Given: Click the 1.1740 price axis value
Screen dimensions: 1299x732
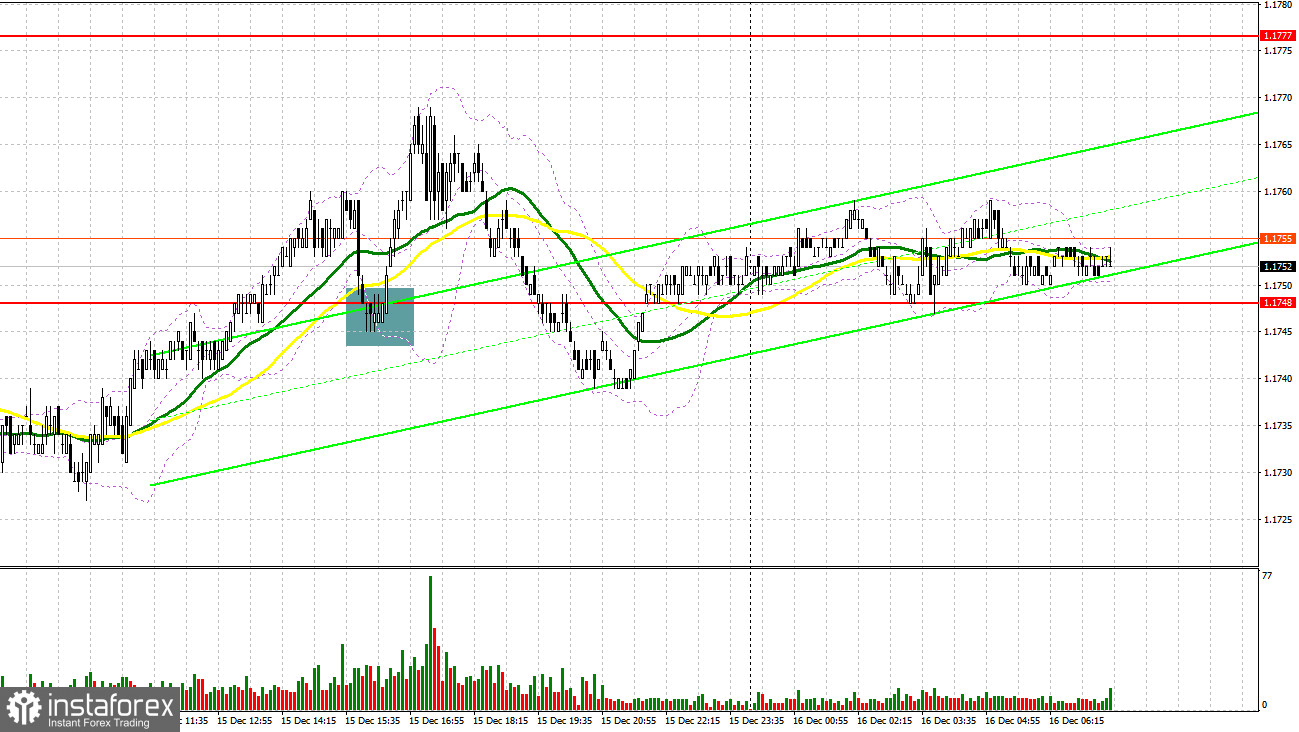Looking at the screenshot, I should click(1277, 379).
